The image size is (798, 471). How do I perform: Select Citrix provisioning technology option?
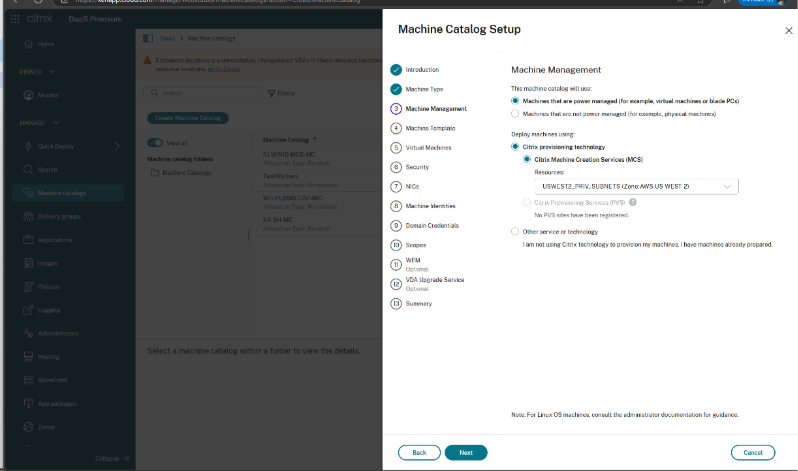(515, 147)
